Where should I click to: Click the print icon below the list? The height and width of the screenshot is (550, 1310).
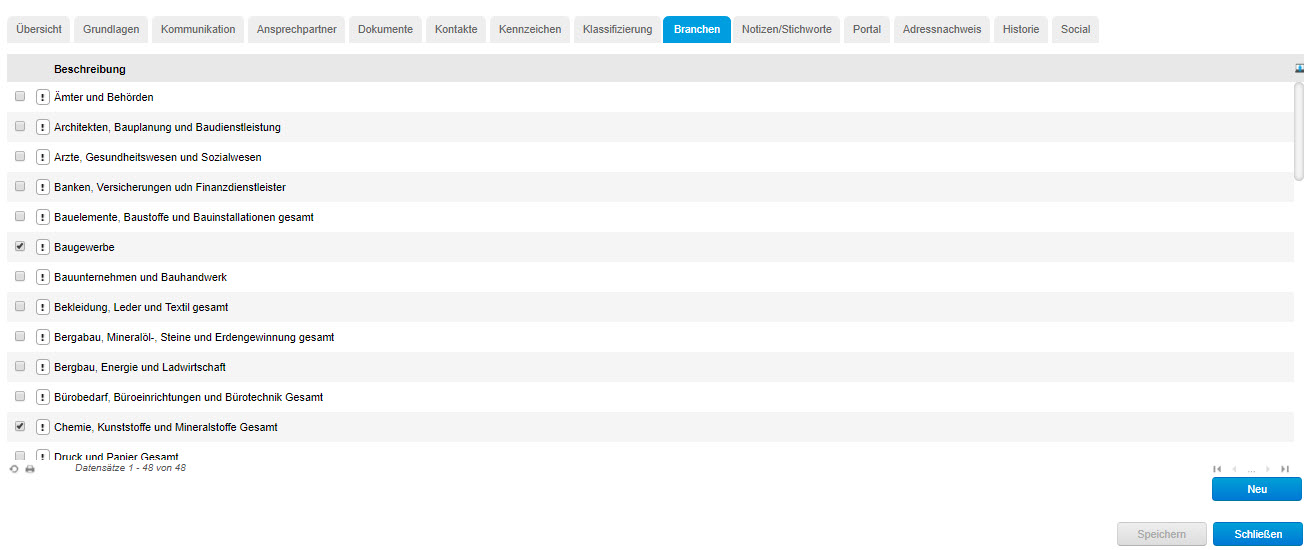click(x=30, y=468)
